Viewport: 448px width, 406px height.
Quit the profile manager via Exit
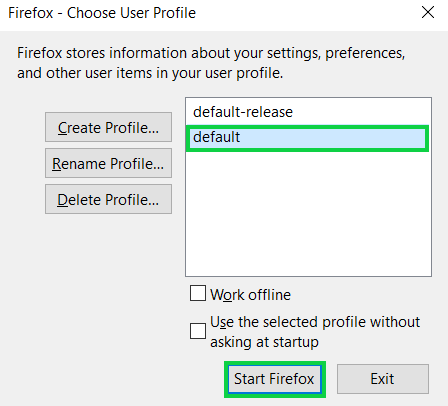click(383, 379)
